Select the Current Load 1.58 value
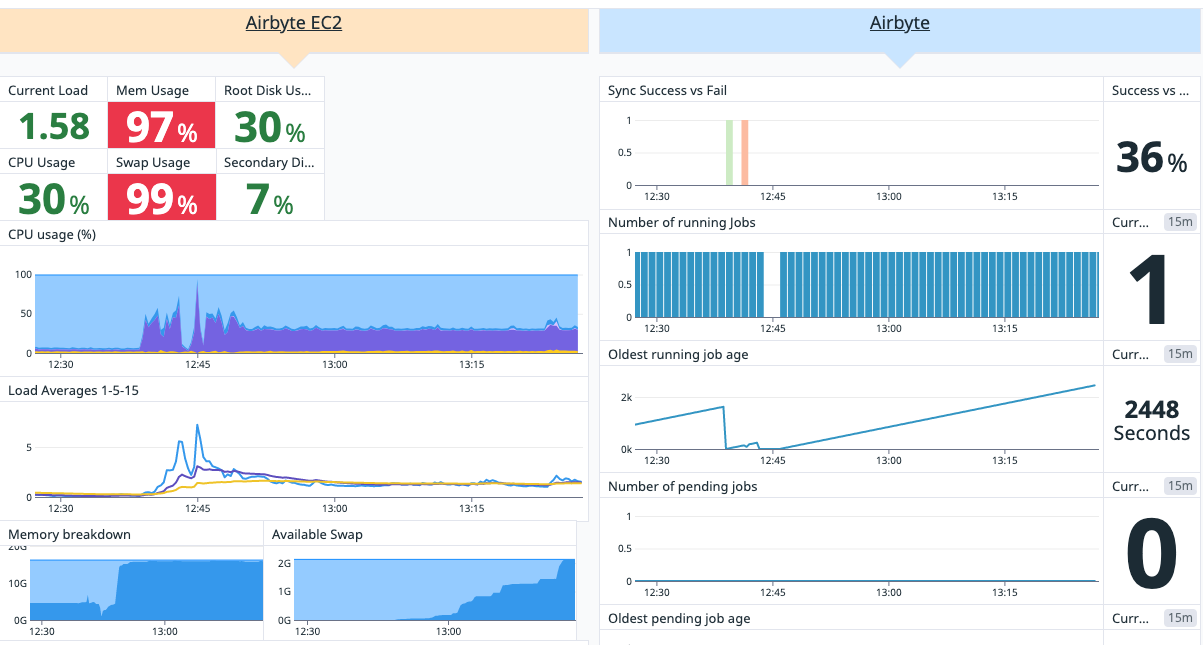This screenshot has width=1203, height=645. point(54,127)
